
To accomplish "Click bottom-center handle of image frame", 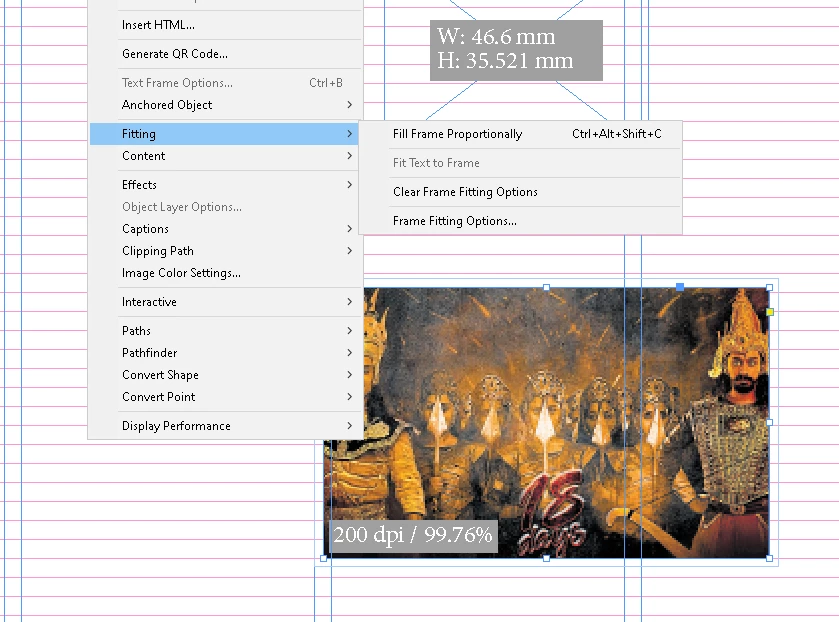I will pos(546,558).
